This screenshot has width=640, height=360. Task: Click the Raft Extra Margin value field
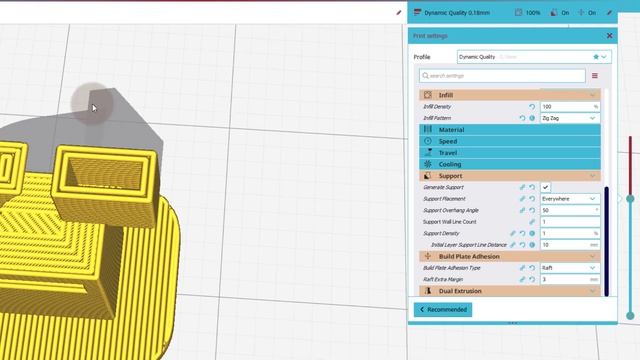[x=570, y=280]
